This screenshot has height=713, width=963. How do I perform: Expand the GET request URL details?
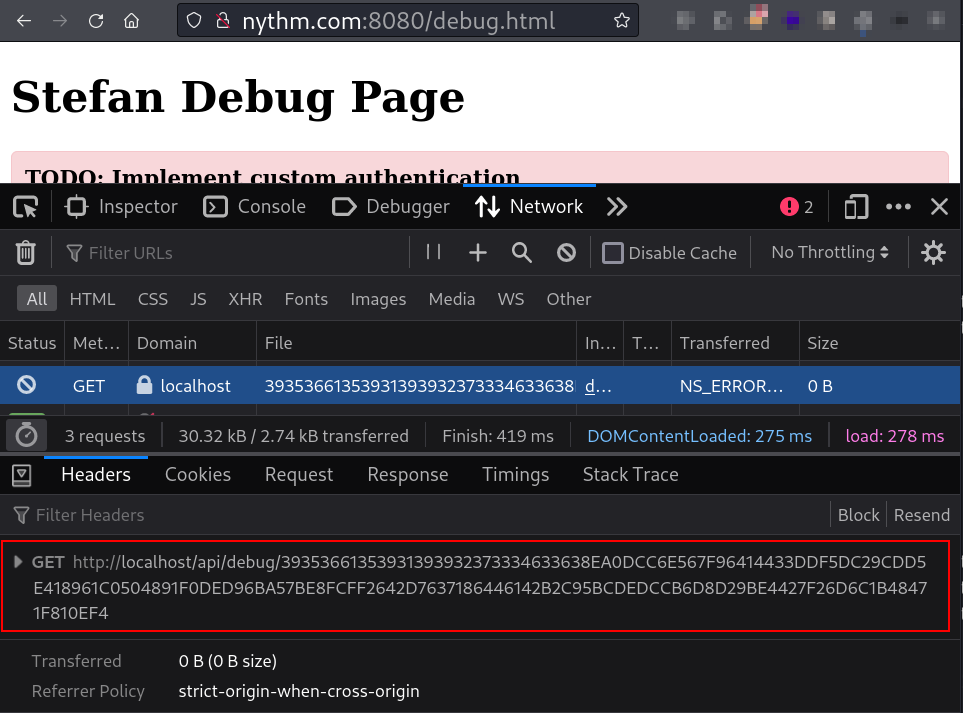tap(17, 562)
